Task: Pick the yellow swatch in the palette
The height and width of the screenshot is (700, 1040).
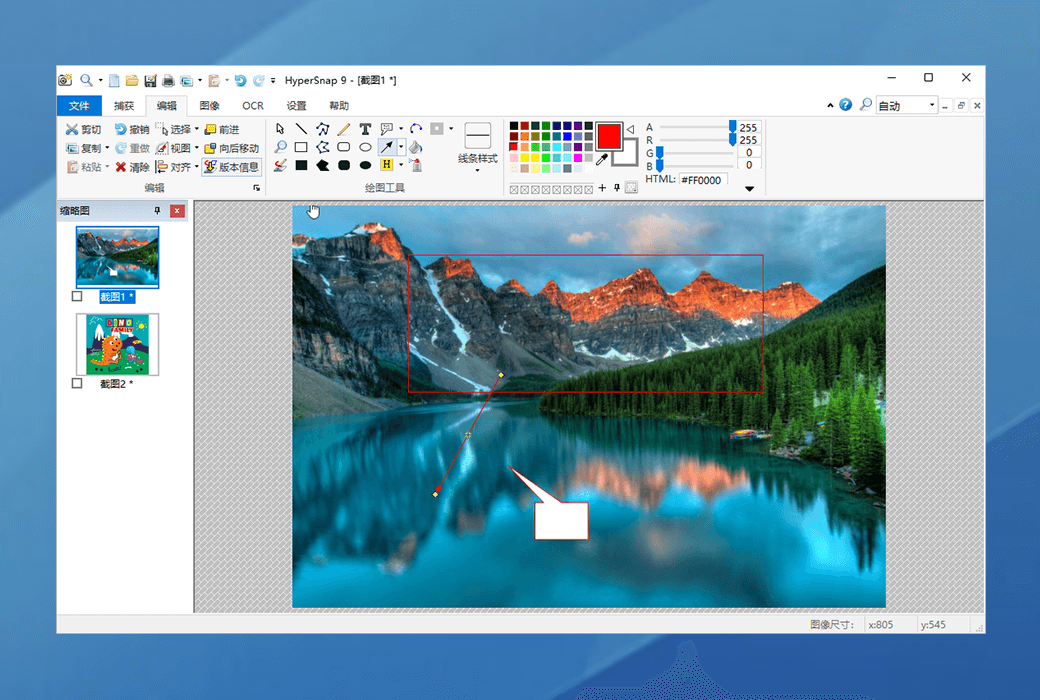Action: point(526,157)
